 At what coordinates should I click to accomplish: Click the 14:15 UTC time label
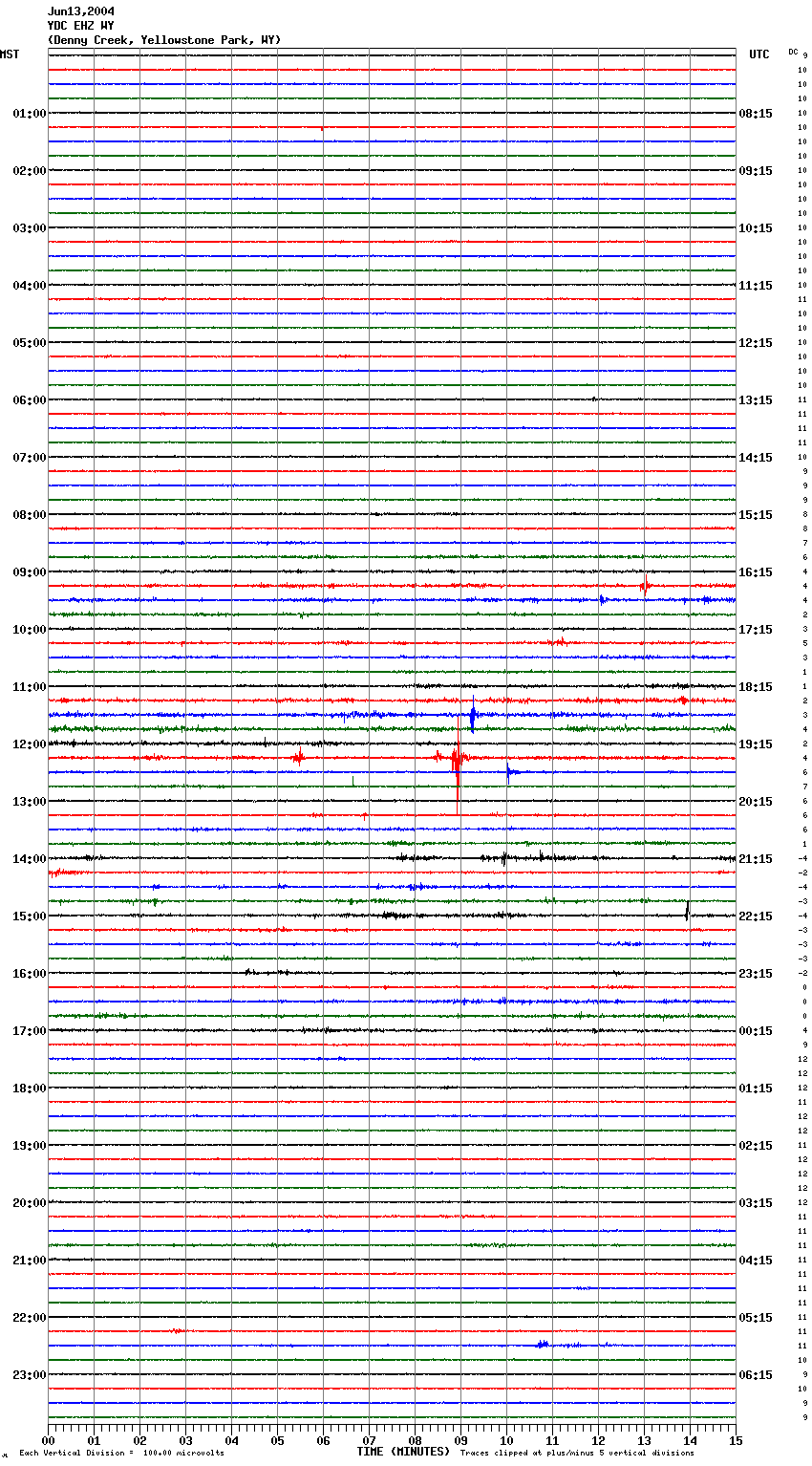click(756, 458)
